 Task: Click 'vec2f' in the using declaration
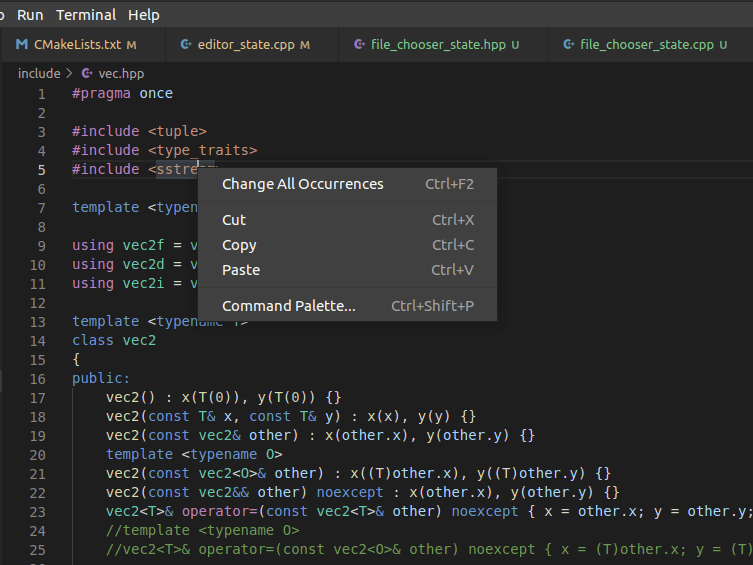[143, 245]
